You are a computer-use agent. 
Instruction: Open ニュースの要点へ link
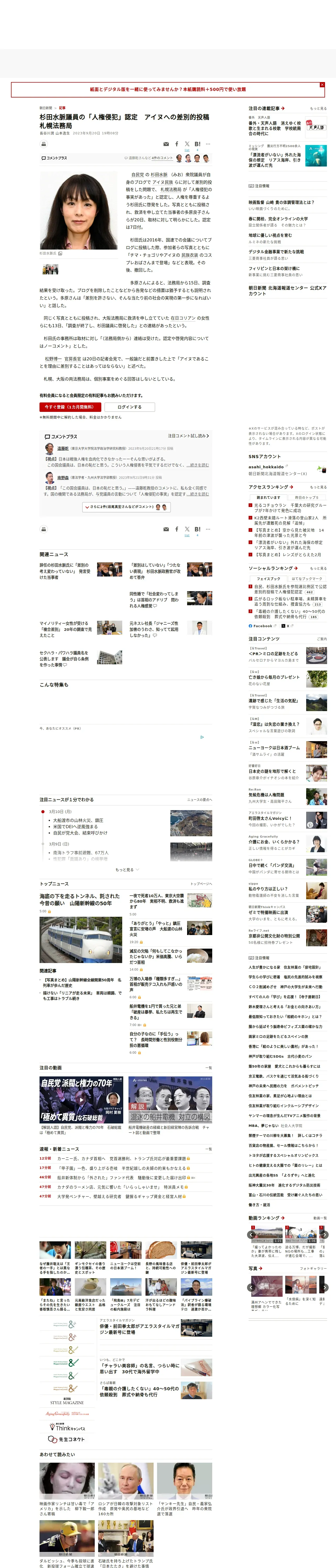tap(199, 800)
